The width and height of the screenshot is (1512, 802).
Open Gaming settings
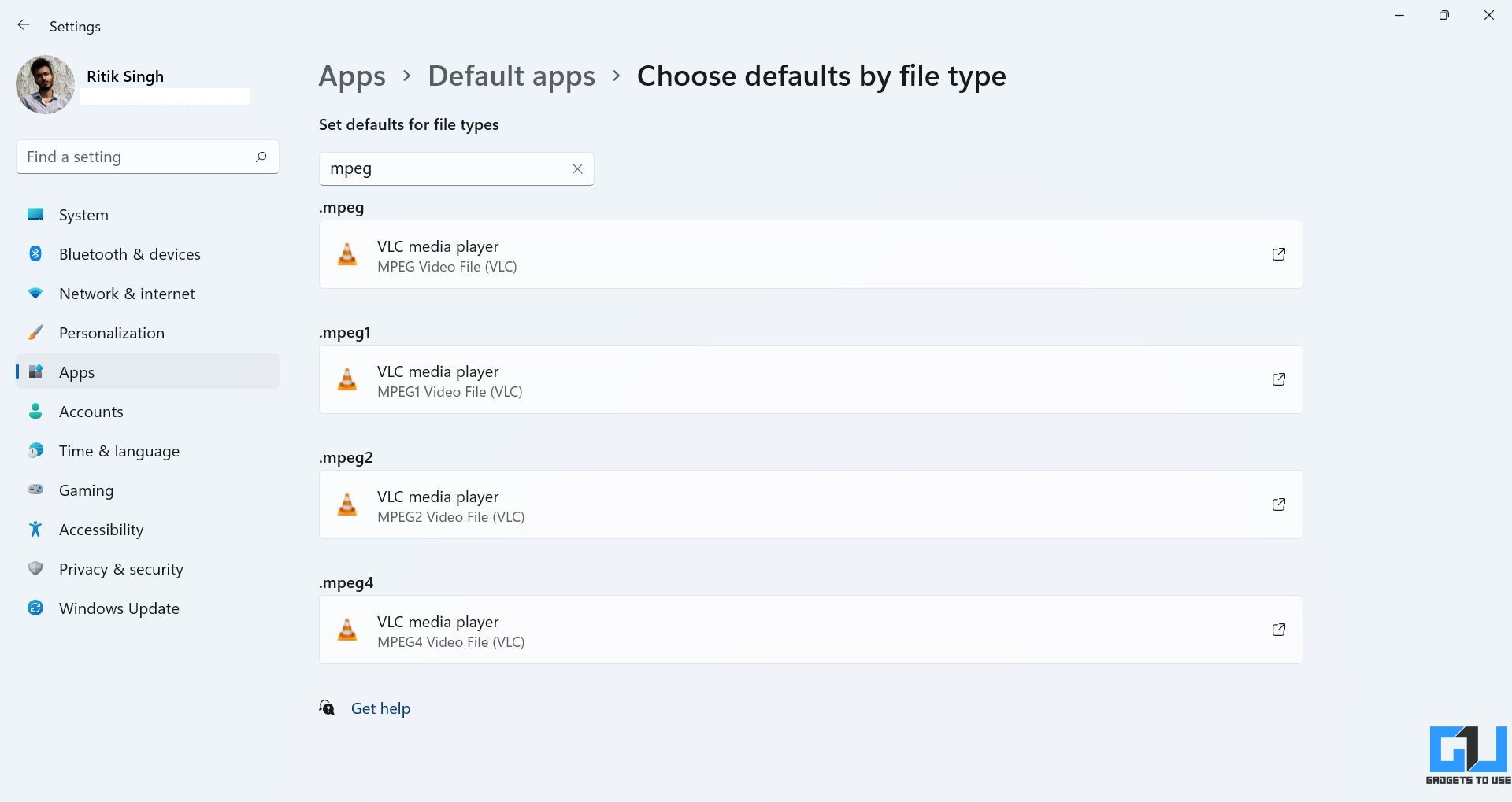[147, 490]
